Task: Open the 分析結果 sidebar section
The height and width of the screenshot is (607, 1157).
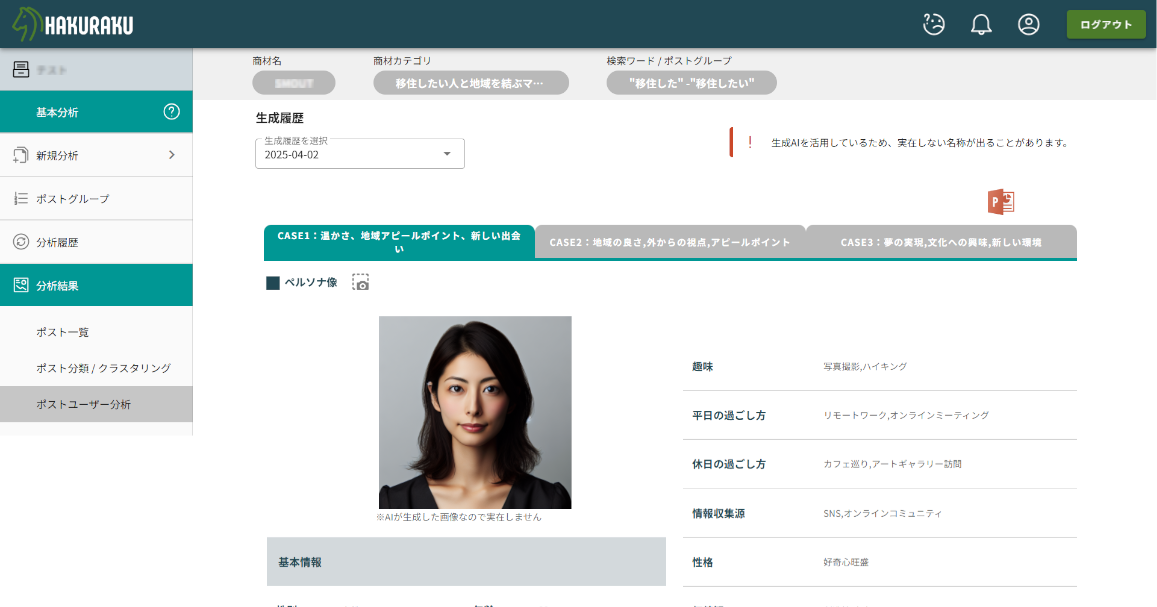Action: 96,286
